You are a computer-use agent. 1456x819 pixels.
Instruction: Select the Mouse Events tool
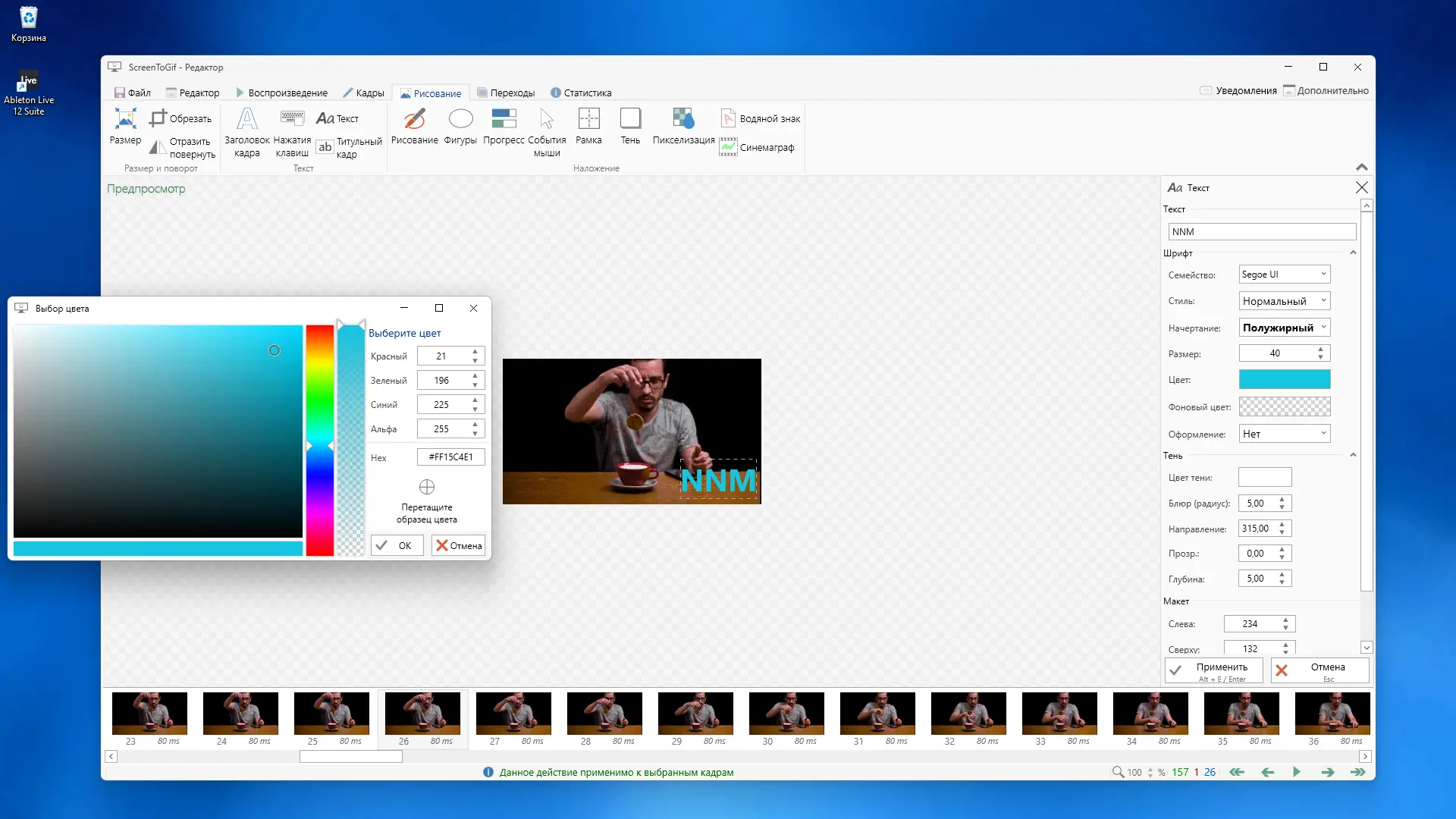pos(547,120)
